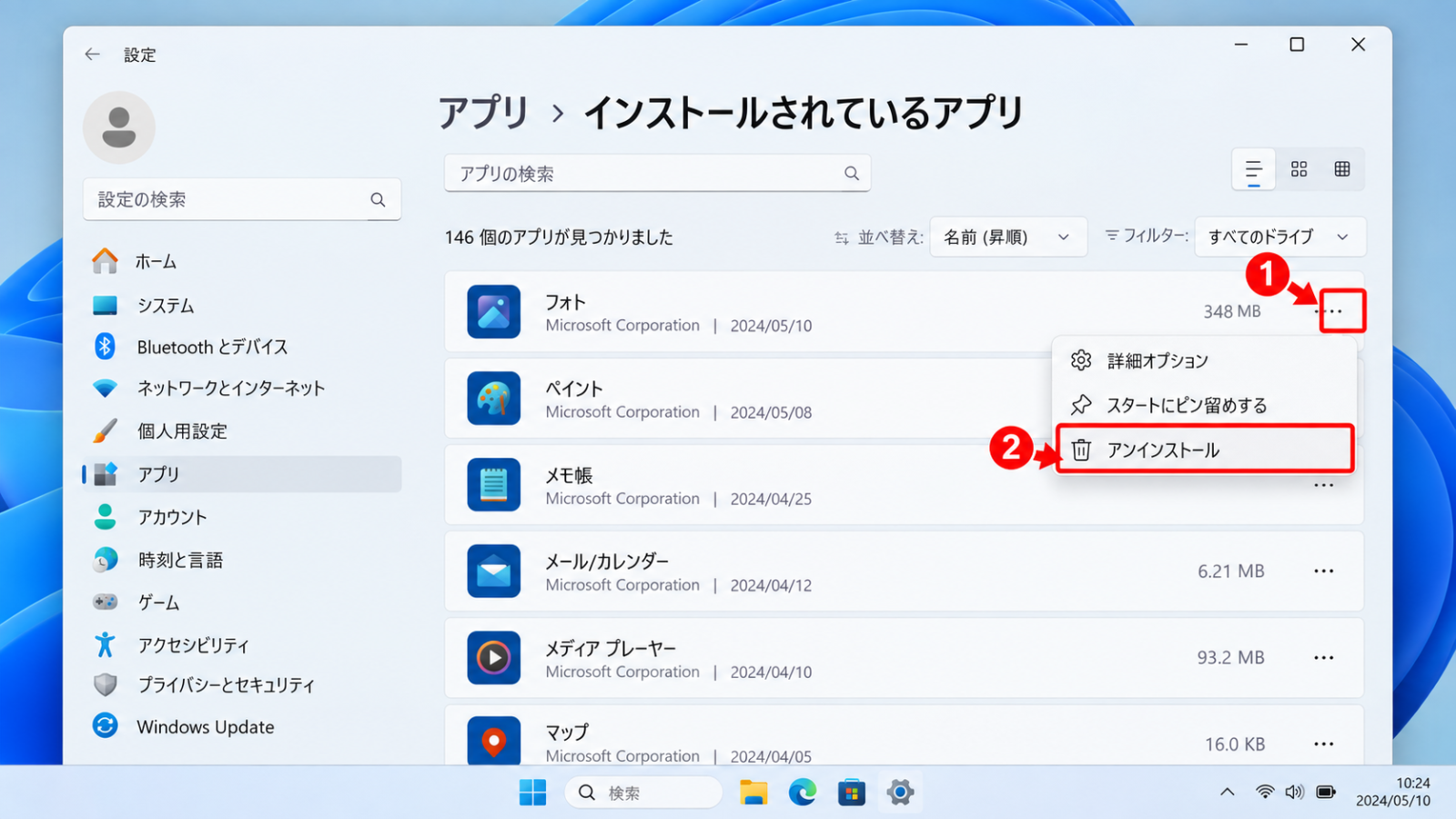Minimize the Settings window
The width and height of the screenshot is (1456, 819).
1241,44
